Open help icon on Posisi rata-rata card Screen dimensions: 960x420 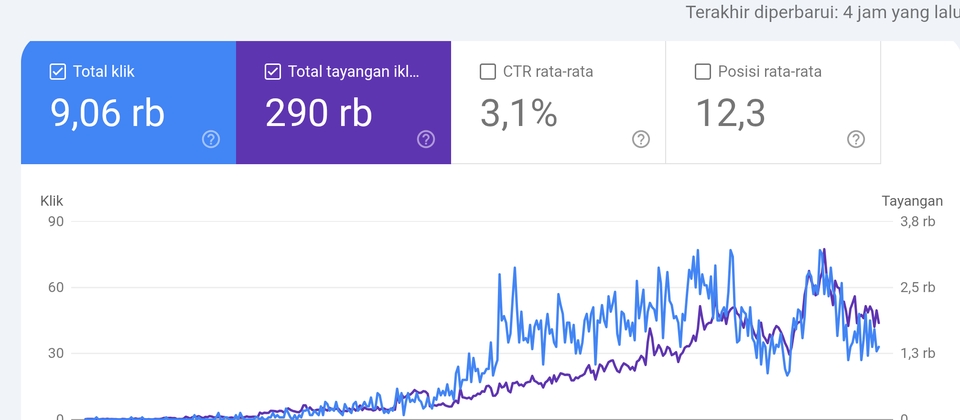click(855, 140)
